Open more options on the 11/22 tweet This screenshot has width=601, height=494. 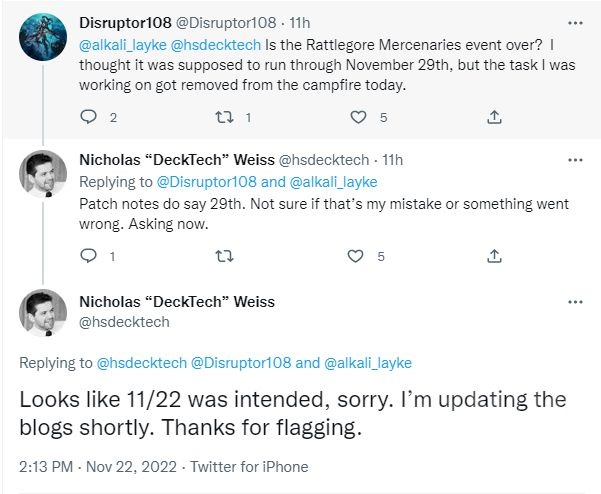[575, 302]
